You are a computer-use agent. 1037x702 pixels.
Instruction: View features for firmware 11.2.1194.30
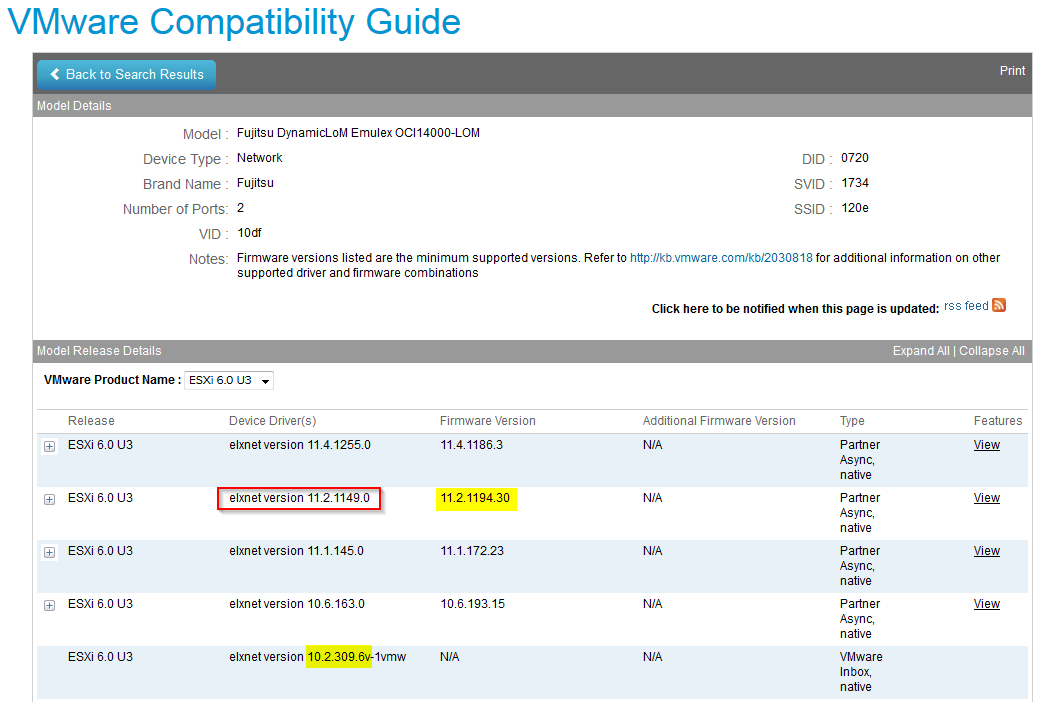[x=986, y=498]
